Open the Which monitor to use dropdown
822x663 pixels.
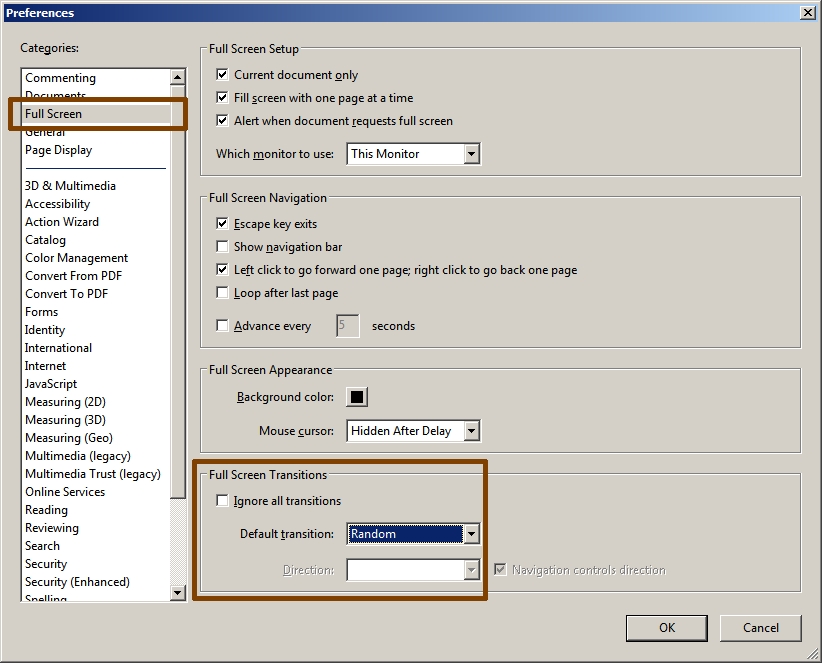(x=413, y=154)
